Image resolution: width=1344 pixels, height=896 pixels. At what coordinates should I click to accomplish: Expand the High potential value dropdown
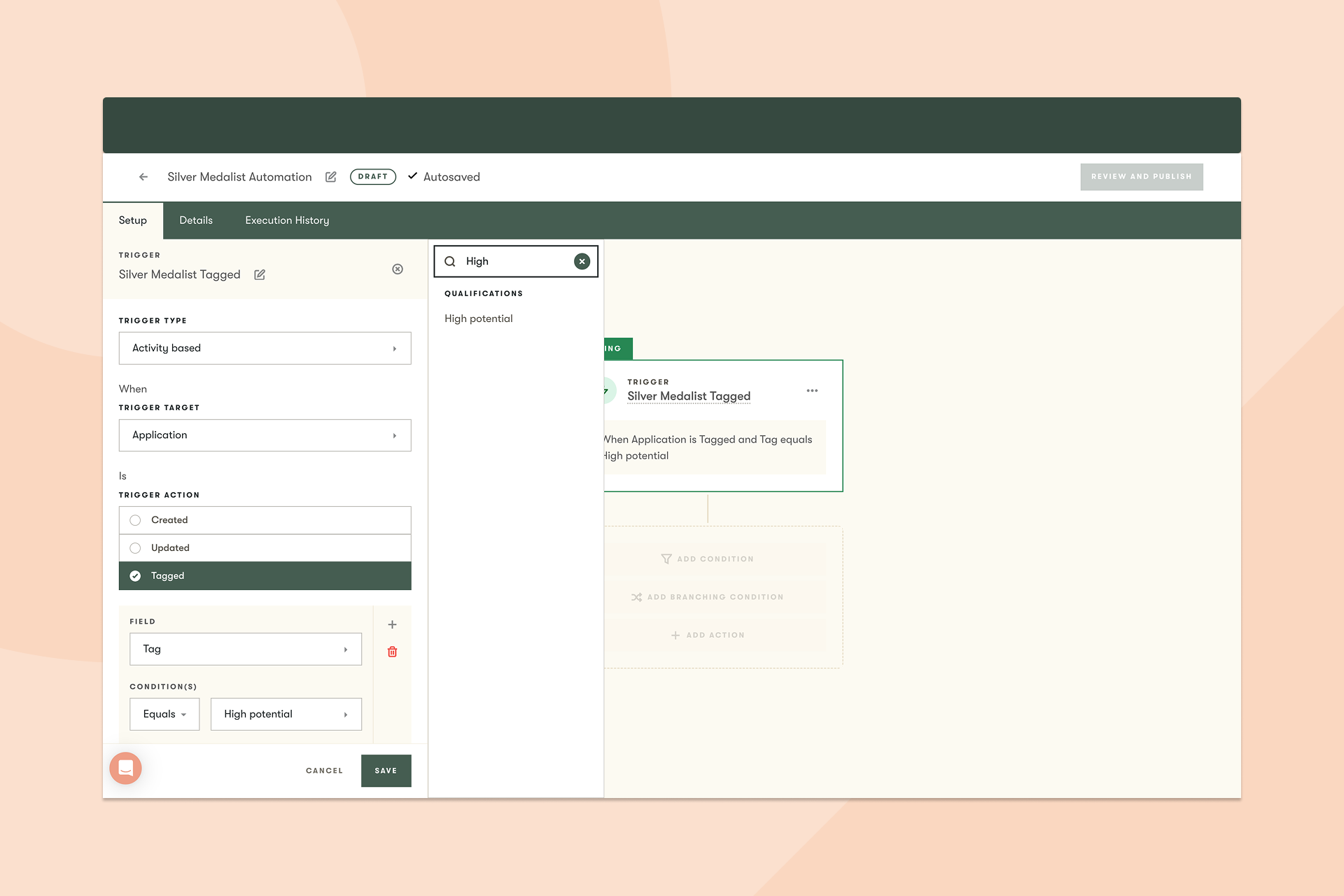tap(286, 715)
